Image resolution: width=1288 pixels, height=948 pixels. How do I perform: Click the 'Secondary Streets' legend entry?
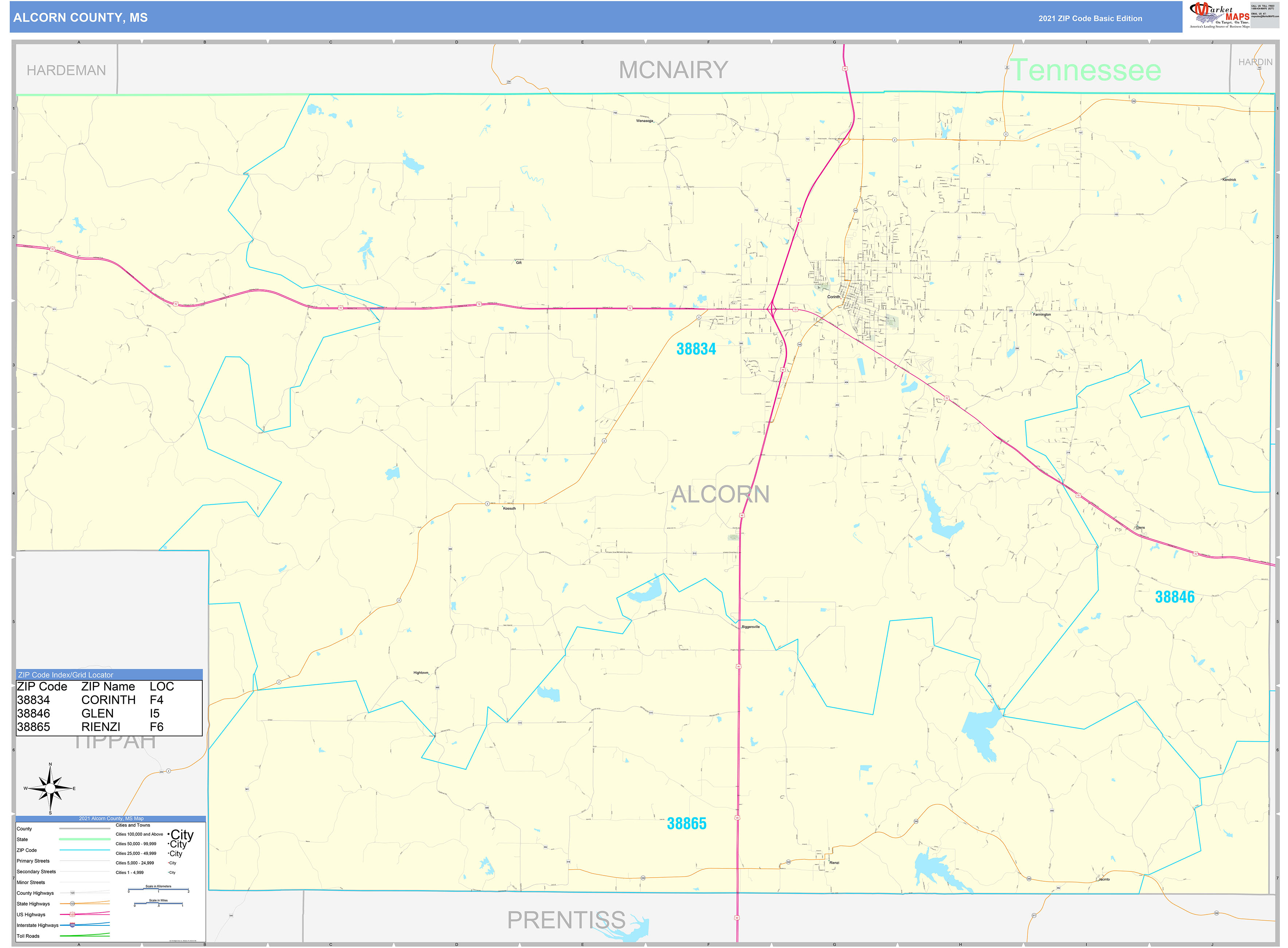[x=36, y=871]
